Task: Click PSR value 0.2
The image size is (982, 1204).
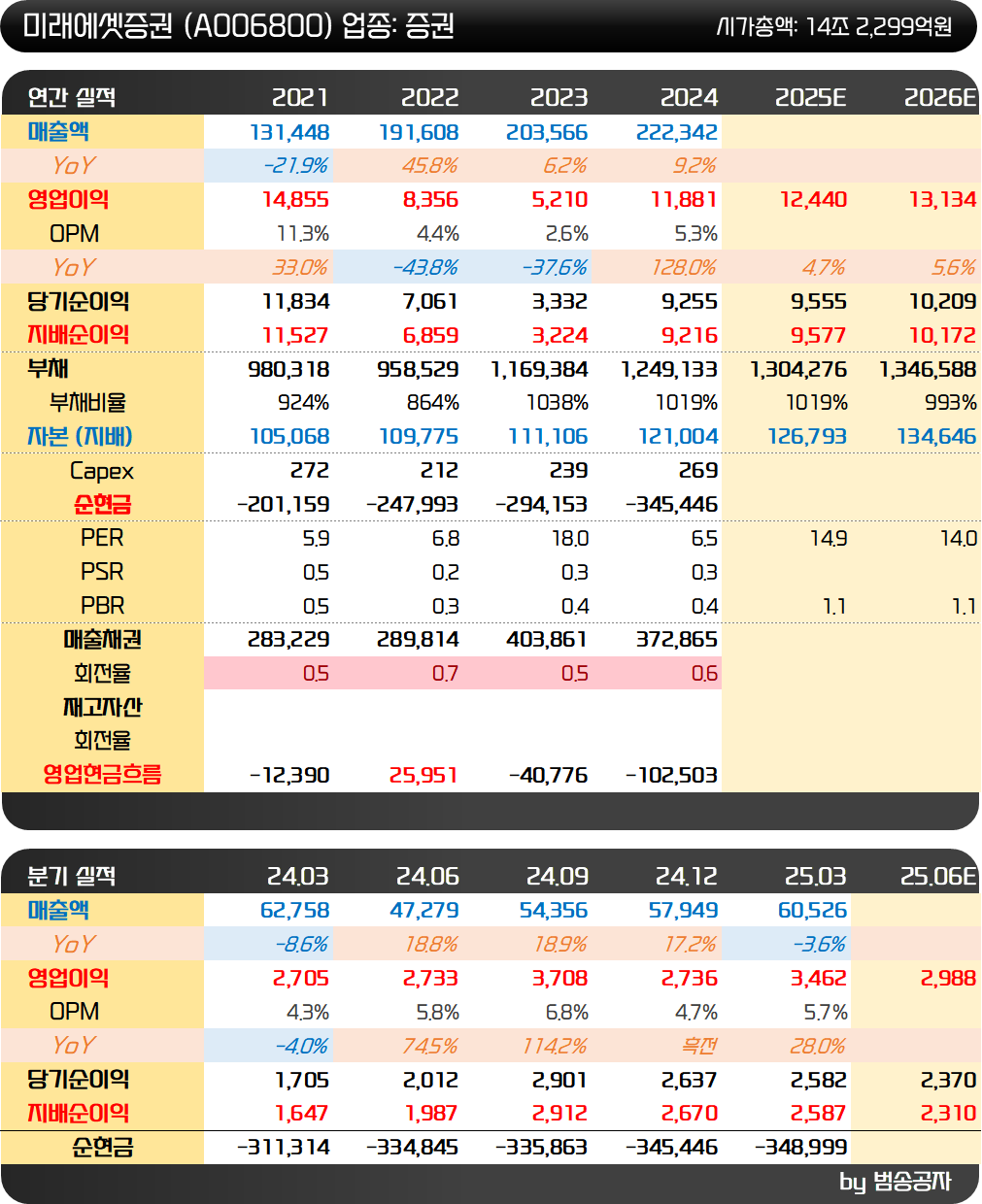Action: coord(446,573)
